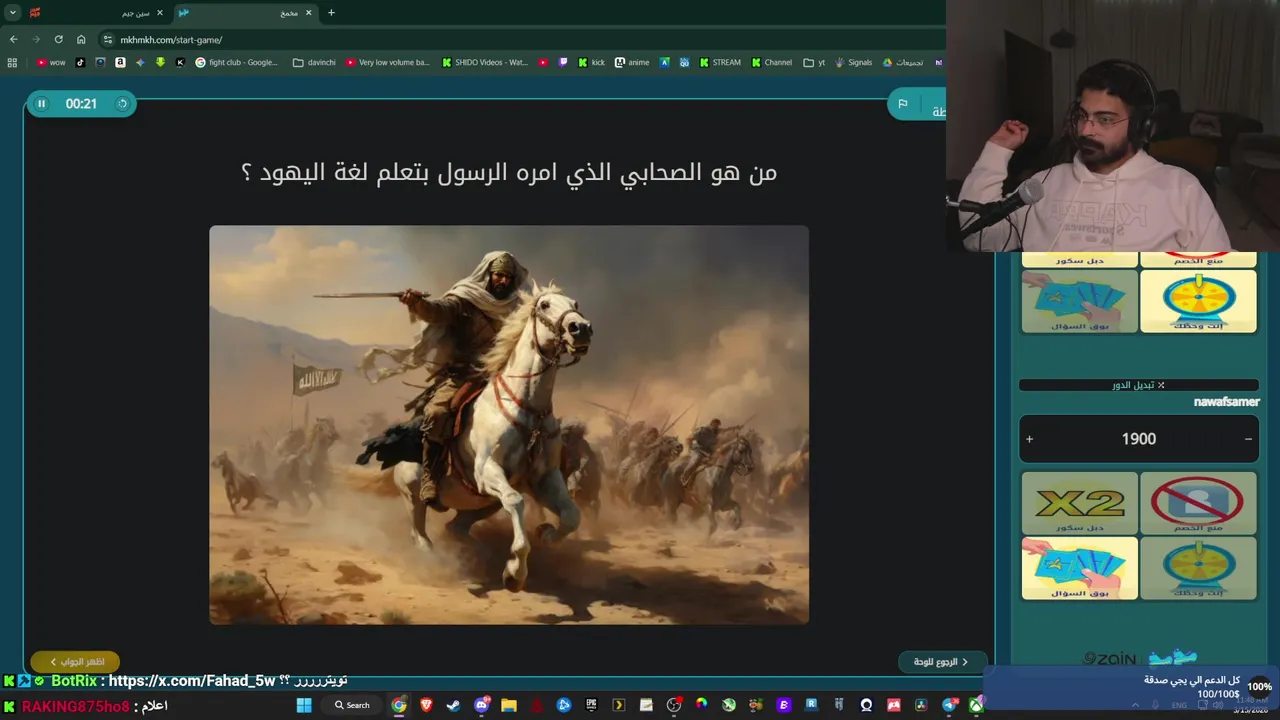Open File Explorer from taskbar
The image size is (1280, 720).
[x=509, y=705]
